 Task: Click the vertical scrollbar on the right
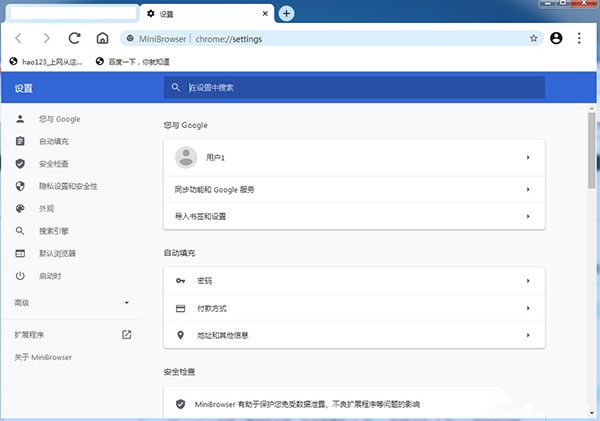pos(592,150)
